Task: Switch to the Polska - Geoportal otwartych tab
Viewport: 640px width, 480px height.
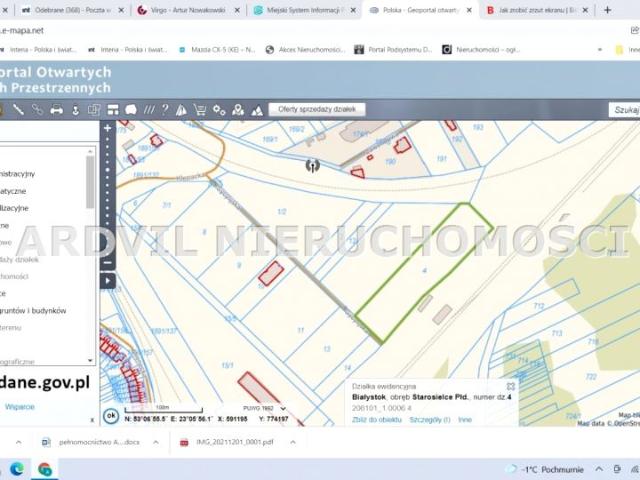Action: pyautogui.click(x=420, y=10)
